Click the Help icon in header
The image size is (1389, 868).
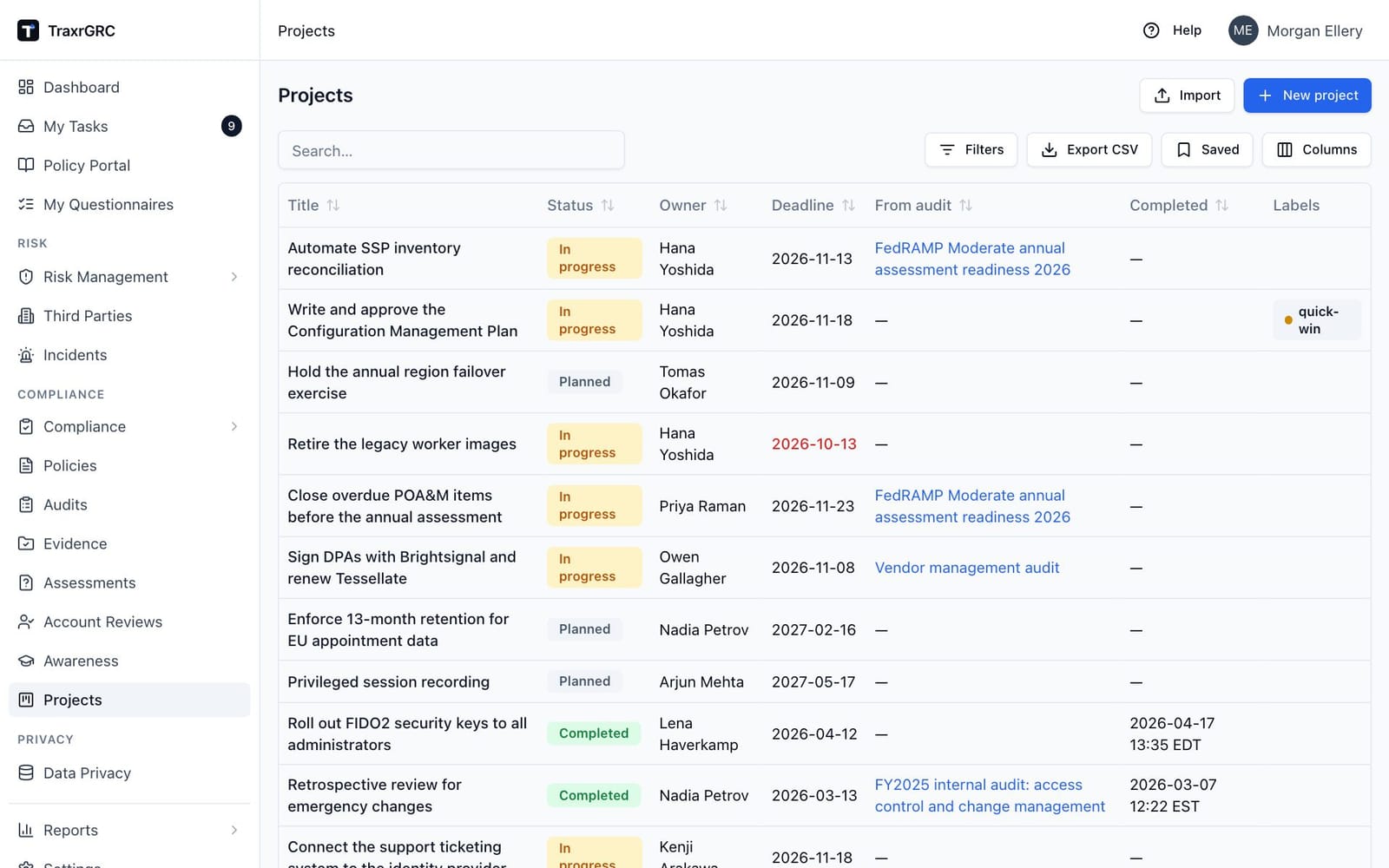[1151, 30]
